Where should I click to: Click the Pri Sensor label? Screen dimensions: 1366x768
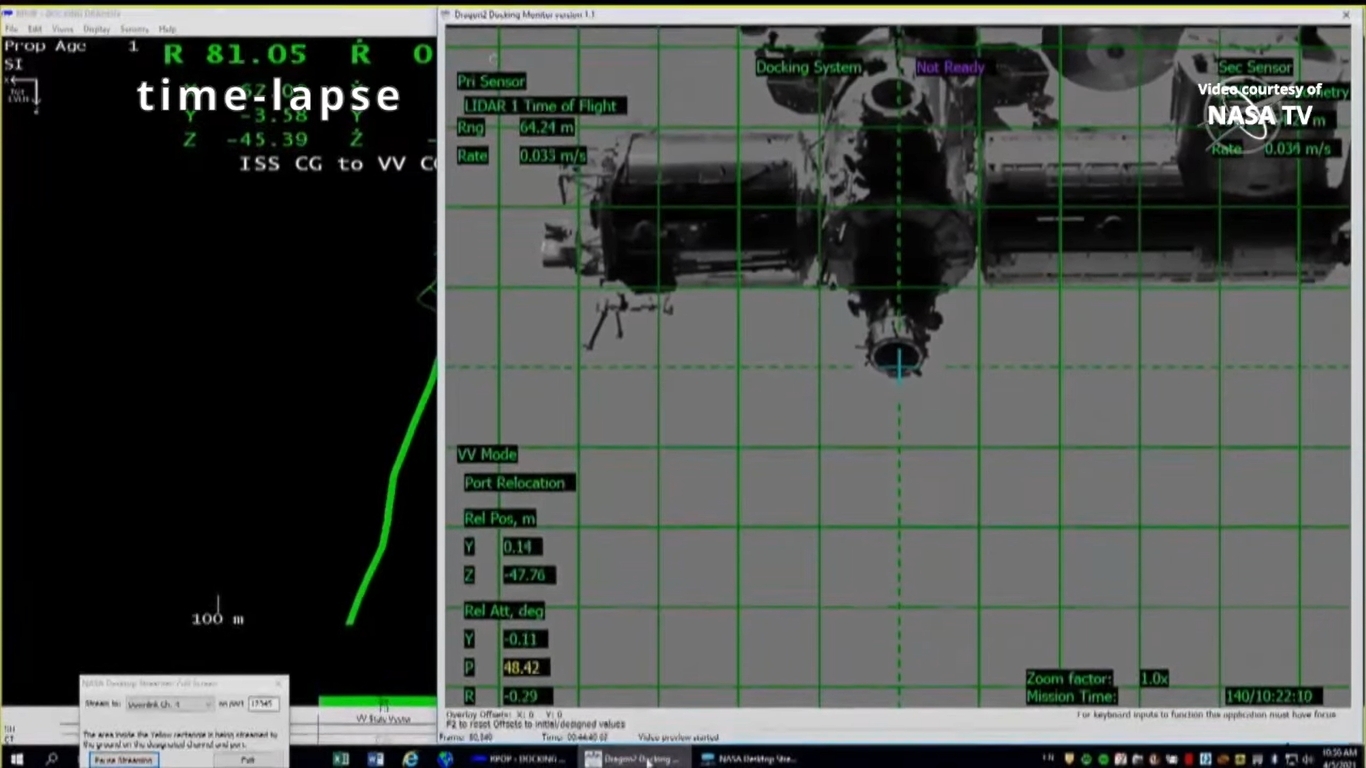pyautogui.click(x=491, y=81)
